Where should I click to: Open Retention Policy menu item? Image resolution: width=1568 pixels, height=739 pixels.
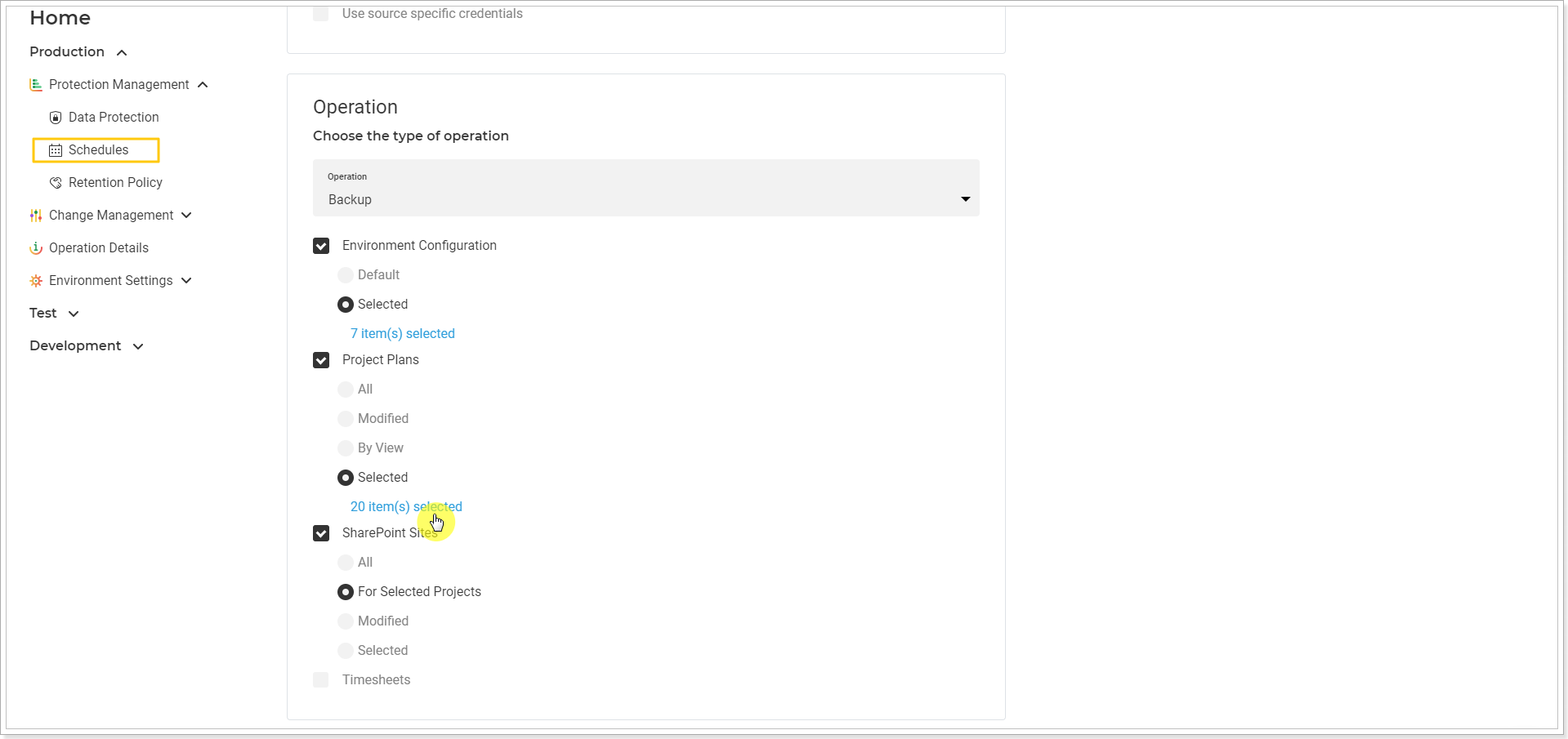pos(115,183)
